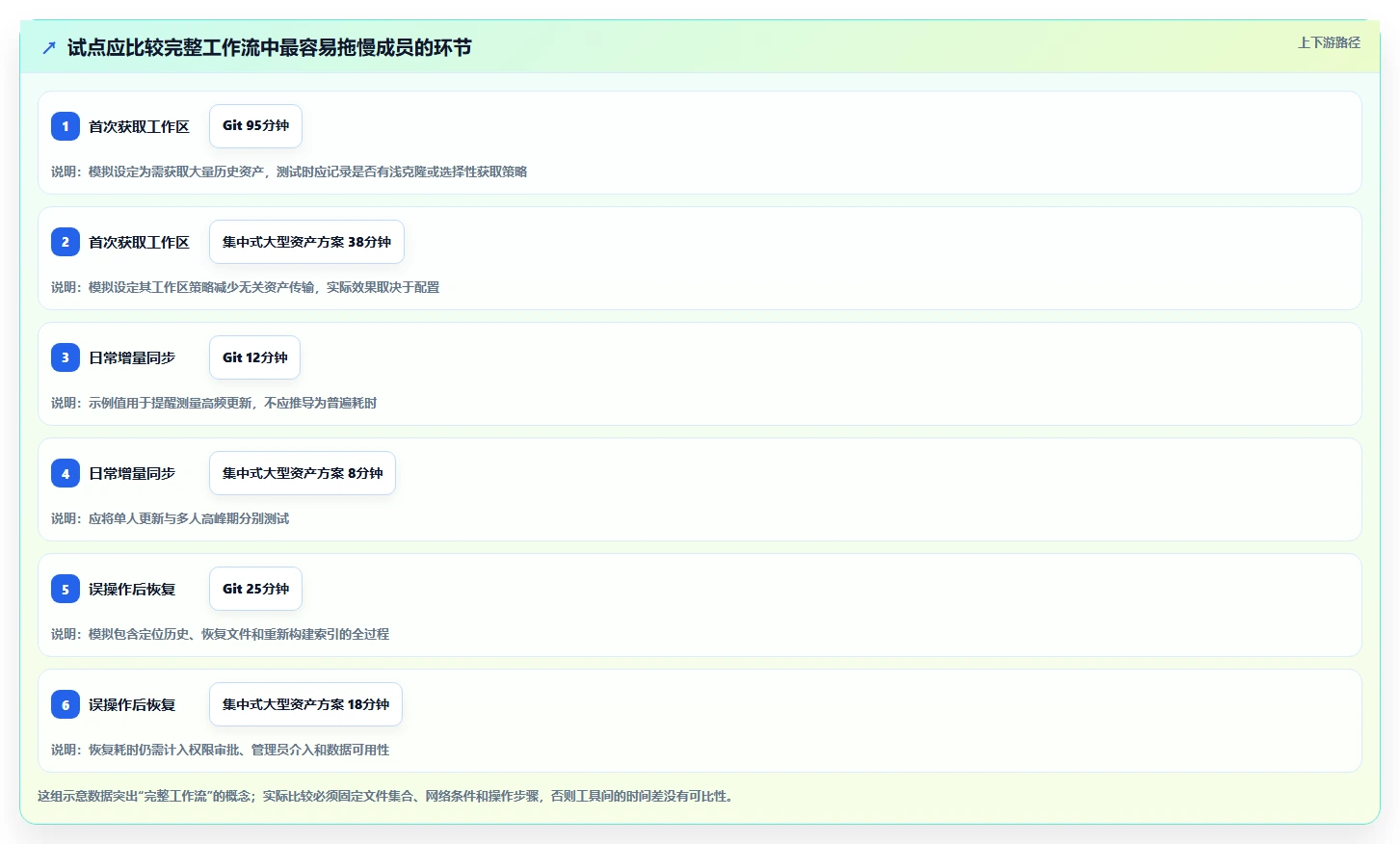
Task: Select step number 3 badge
Action: pyautogui.click(x=66, y=357)
